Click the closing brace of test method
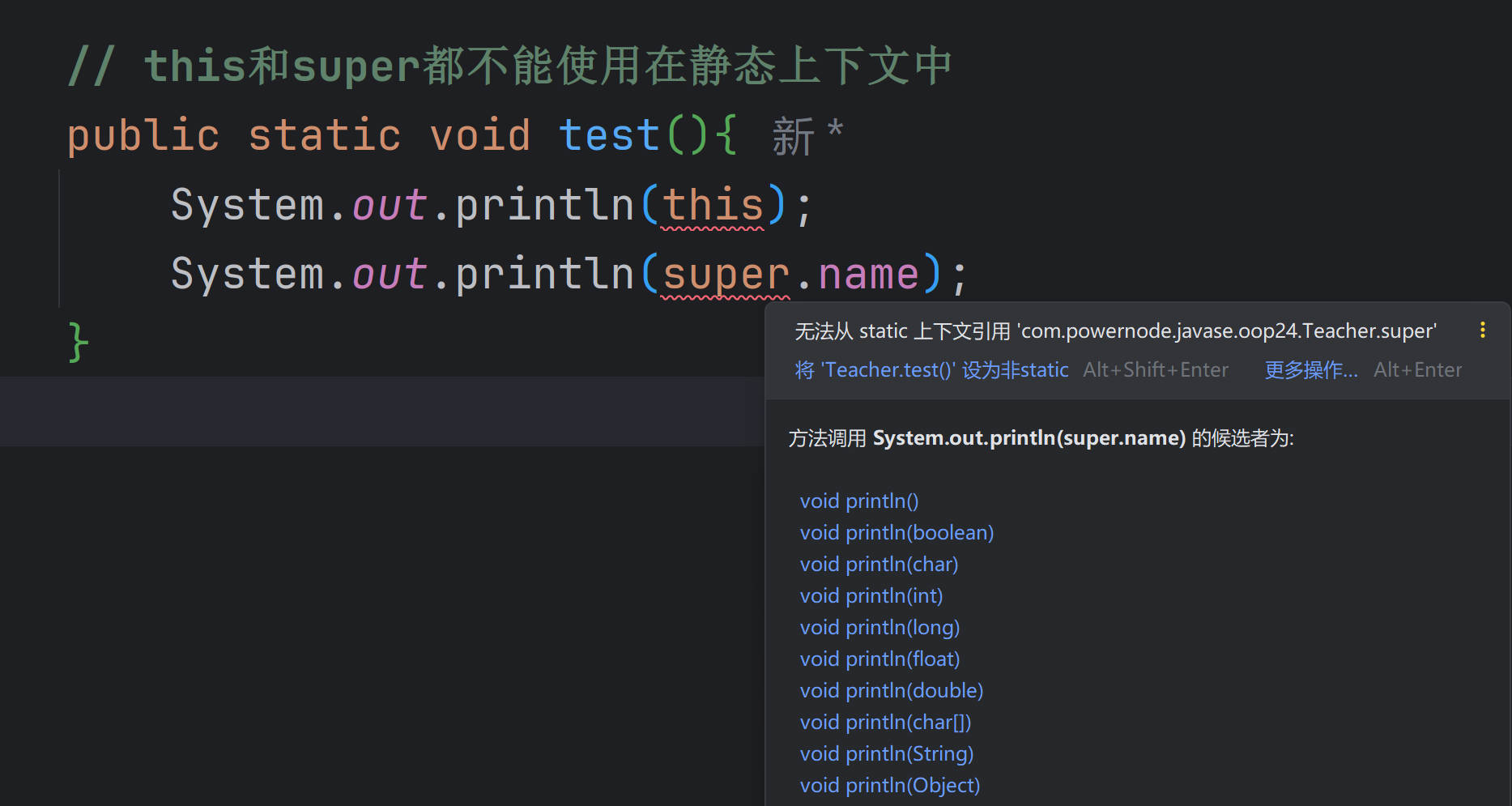Screen dimensions: 1512x806 (x=78, y=343)
